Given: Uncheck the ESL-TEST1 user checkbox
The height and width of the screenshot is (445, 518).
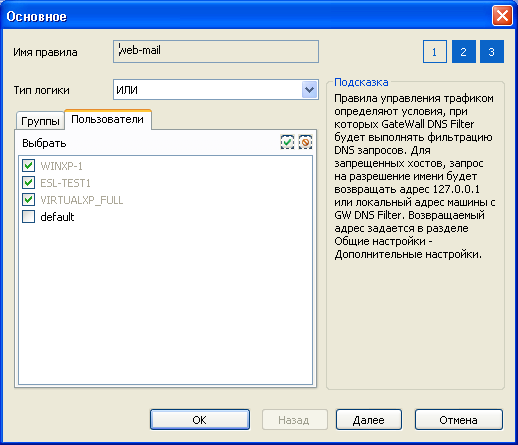Looking at the screenshot, I should (28, 182).
